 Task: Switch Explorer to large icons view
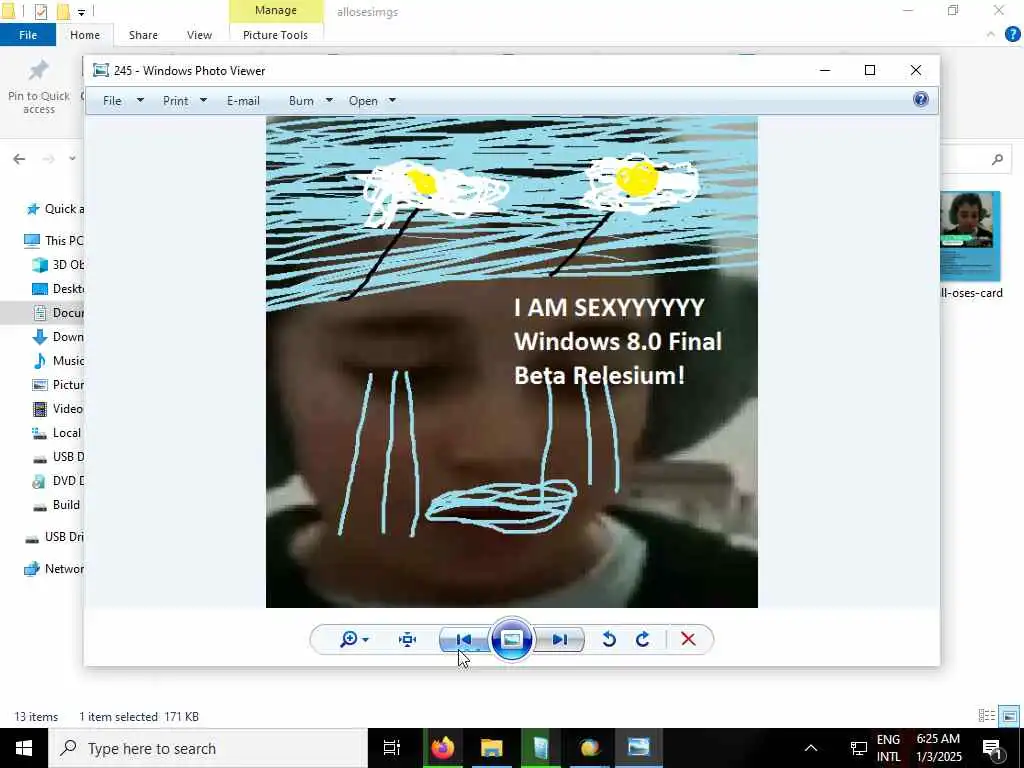[x=1010, y=716]
